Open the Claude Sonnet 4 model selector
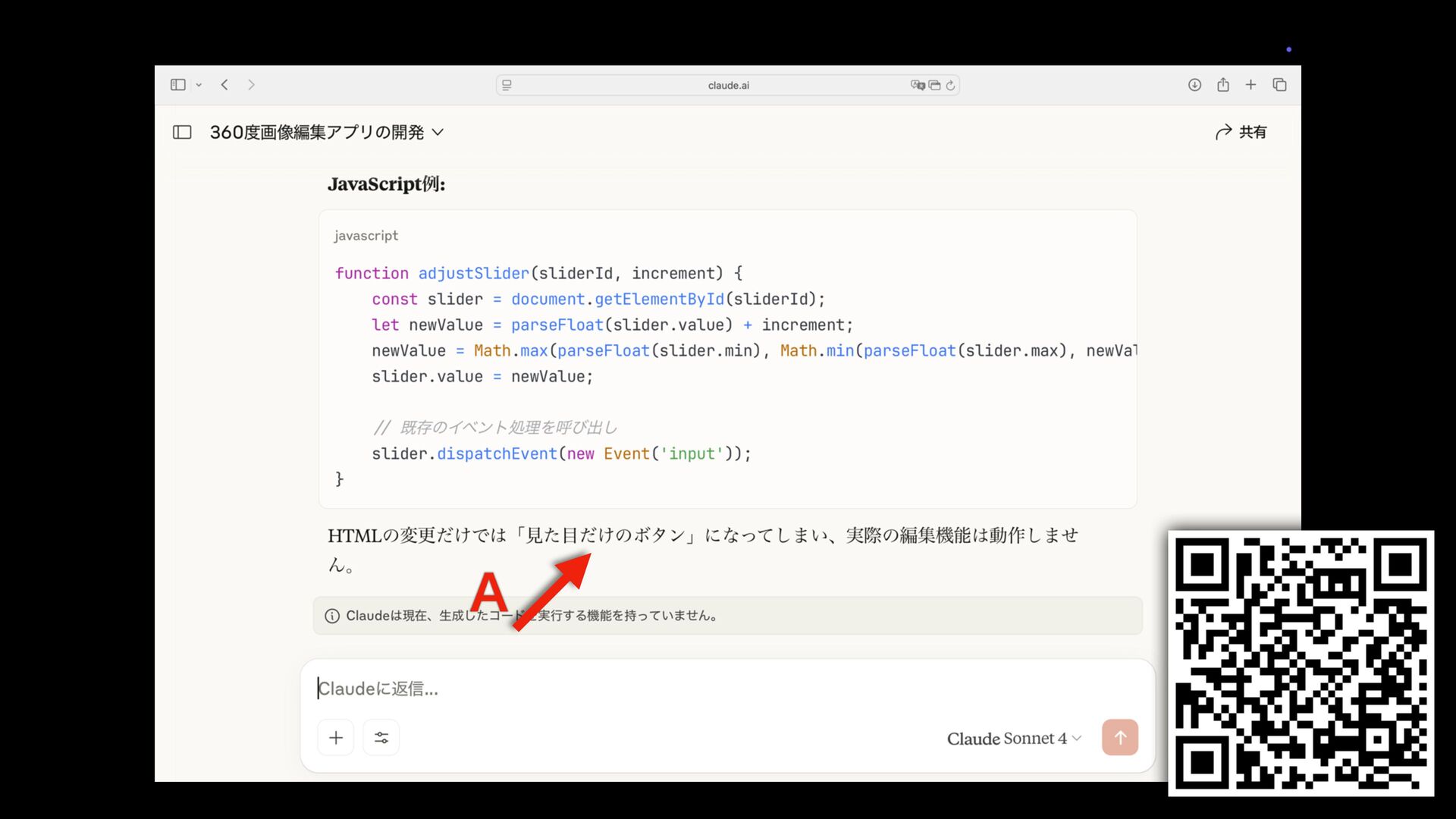This screenshot has height=819, width=1456. (x=1014, y=739)
